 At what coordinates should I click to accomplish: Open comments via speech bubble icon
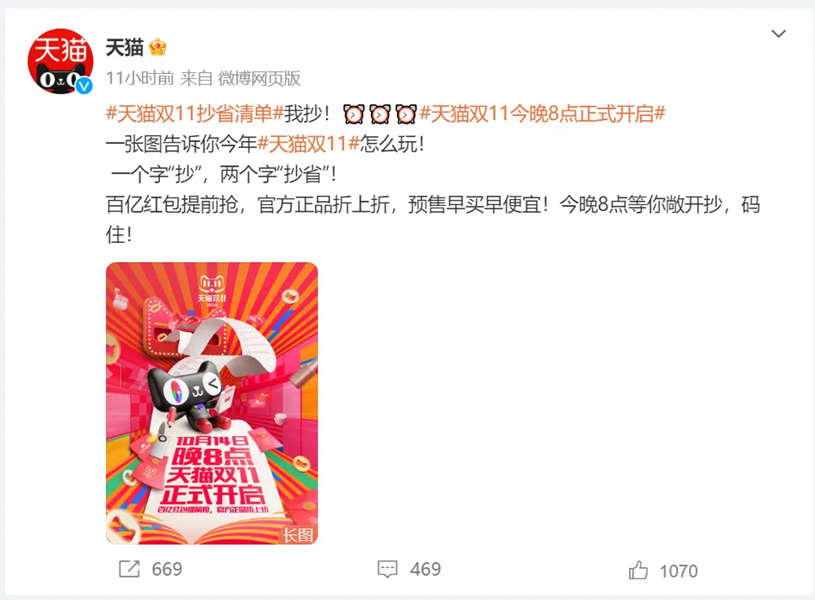387,569
